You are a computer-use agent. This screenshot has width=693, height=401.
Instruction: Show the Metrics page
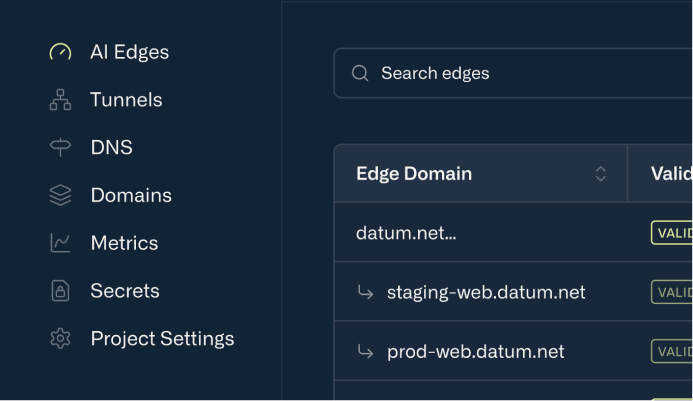click(124, 243)
